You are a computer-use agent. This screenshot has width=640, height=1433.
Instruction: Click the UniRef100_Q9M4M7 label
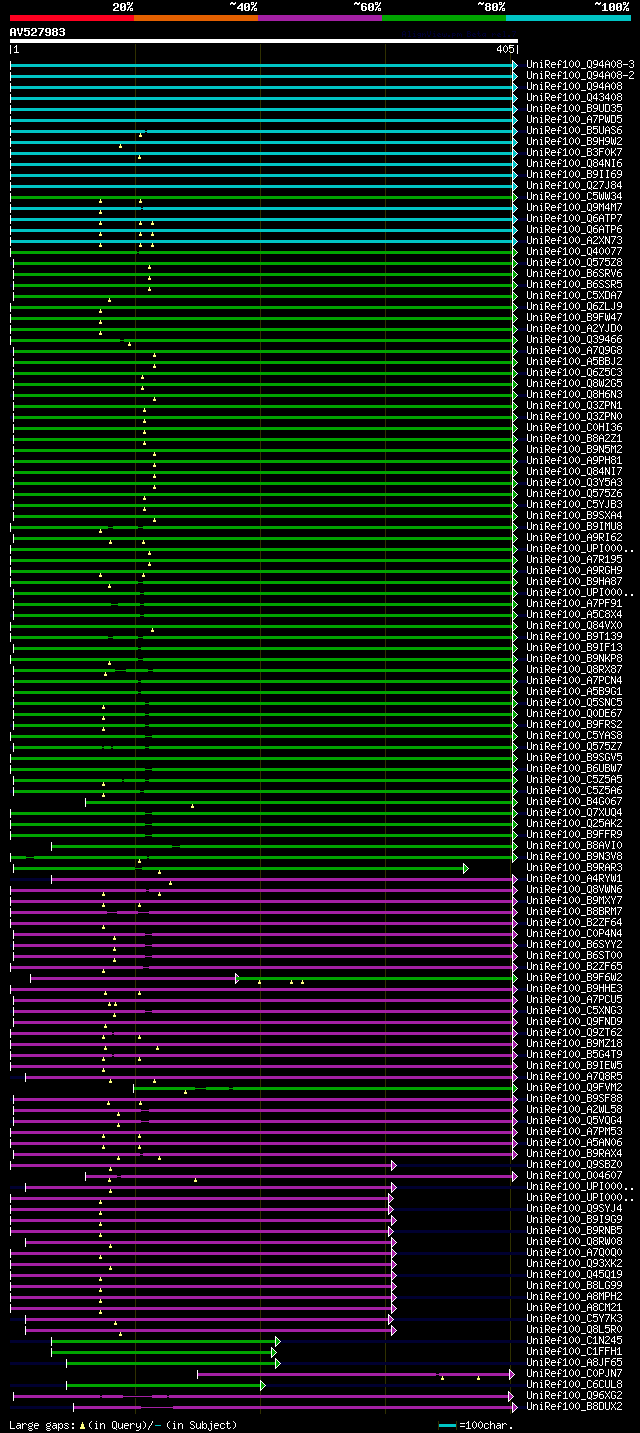pyautogui.click(x=574, y=207)
